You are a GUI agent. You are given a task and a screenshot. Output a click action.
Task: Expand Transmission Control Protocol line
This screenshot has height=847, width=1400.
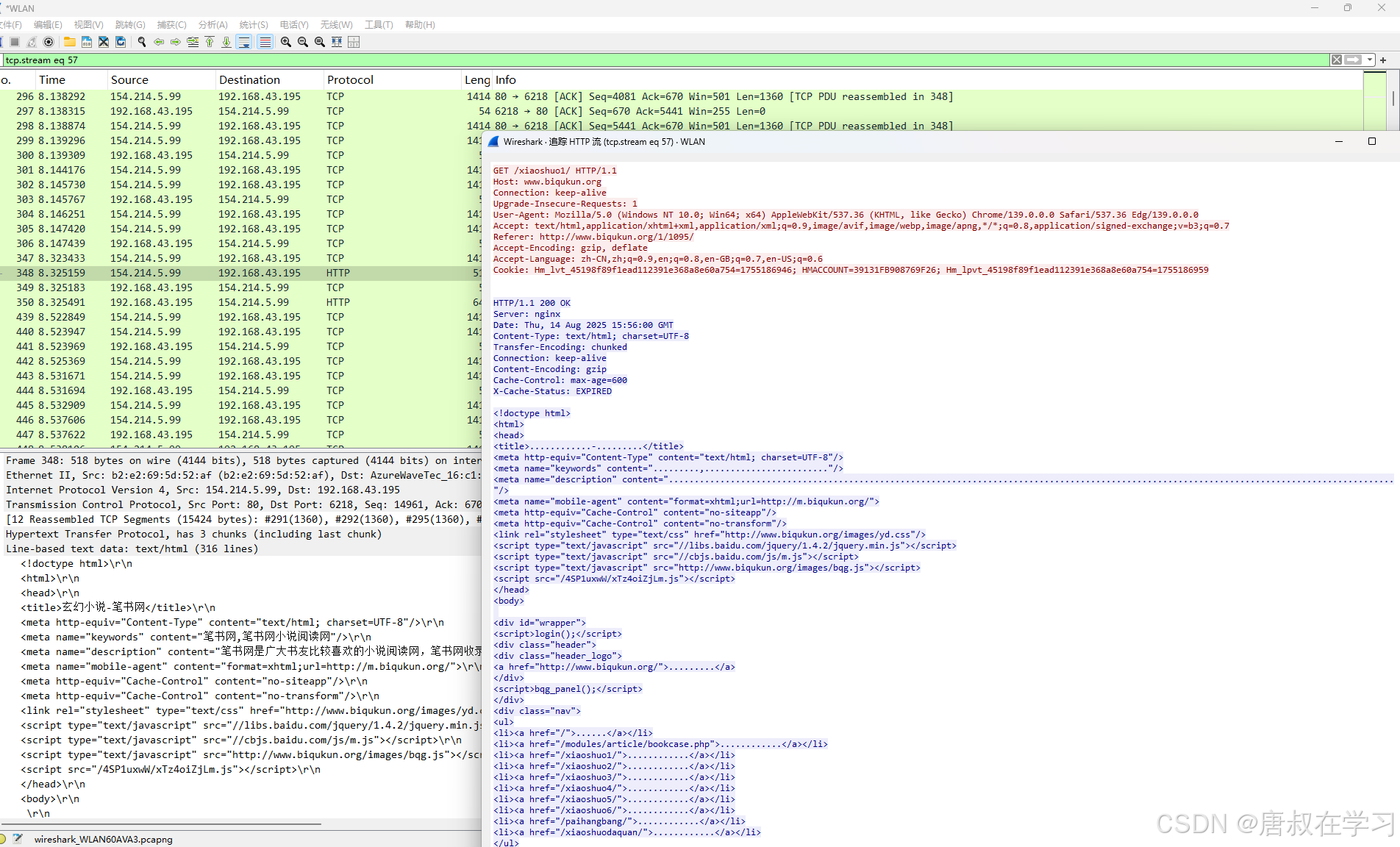click(x=243, y=505)
